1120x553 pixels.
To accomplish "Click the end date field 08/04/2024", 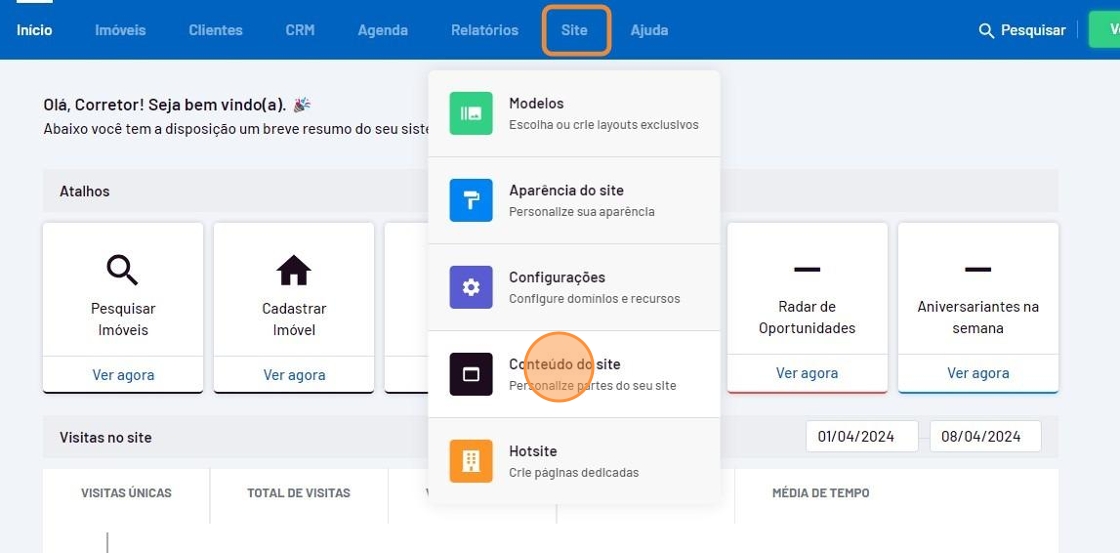I will (x=985, y=436).
